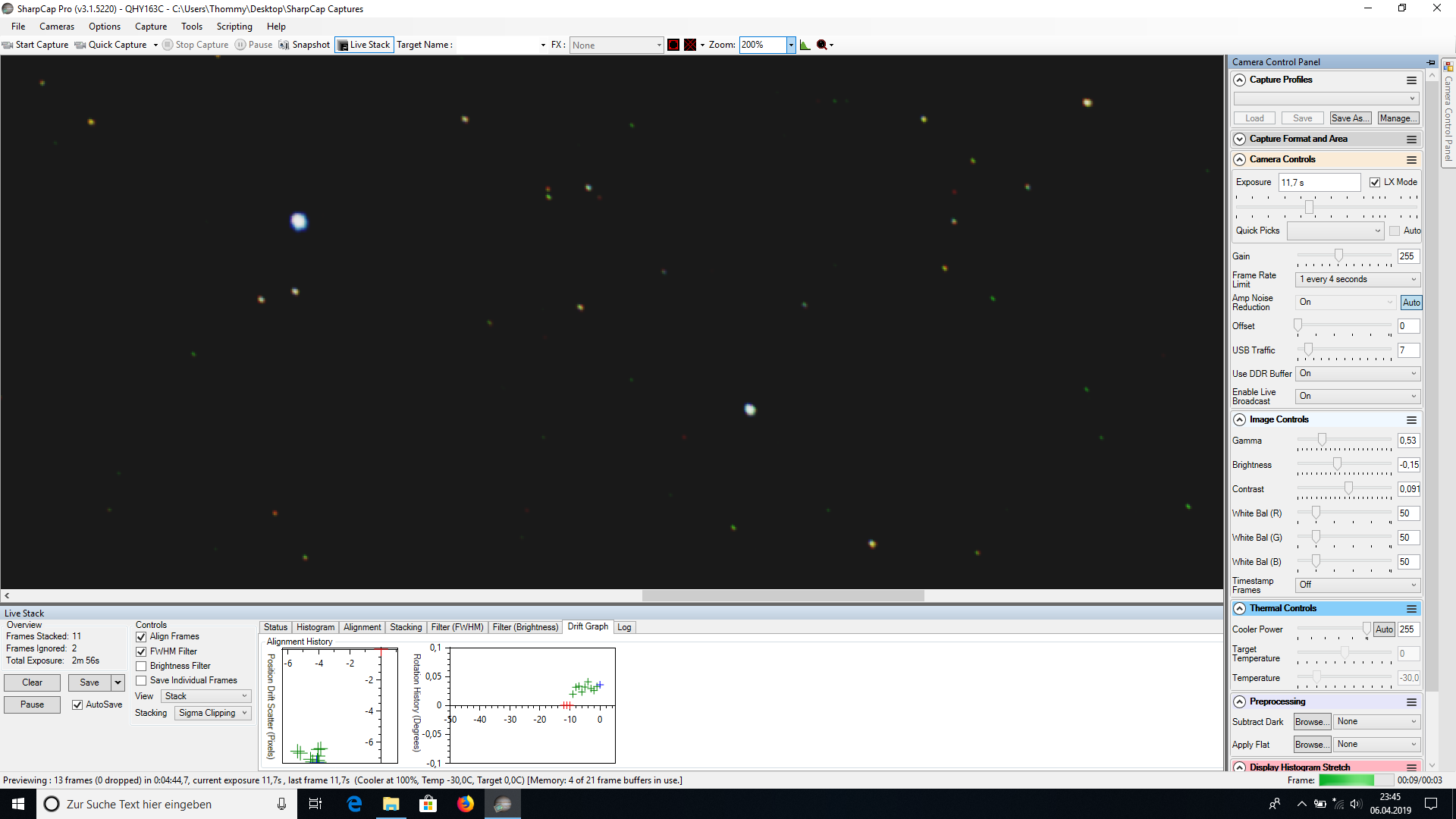Switch to the Histogram tab
1456x819 pixels.
(315, 627)
